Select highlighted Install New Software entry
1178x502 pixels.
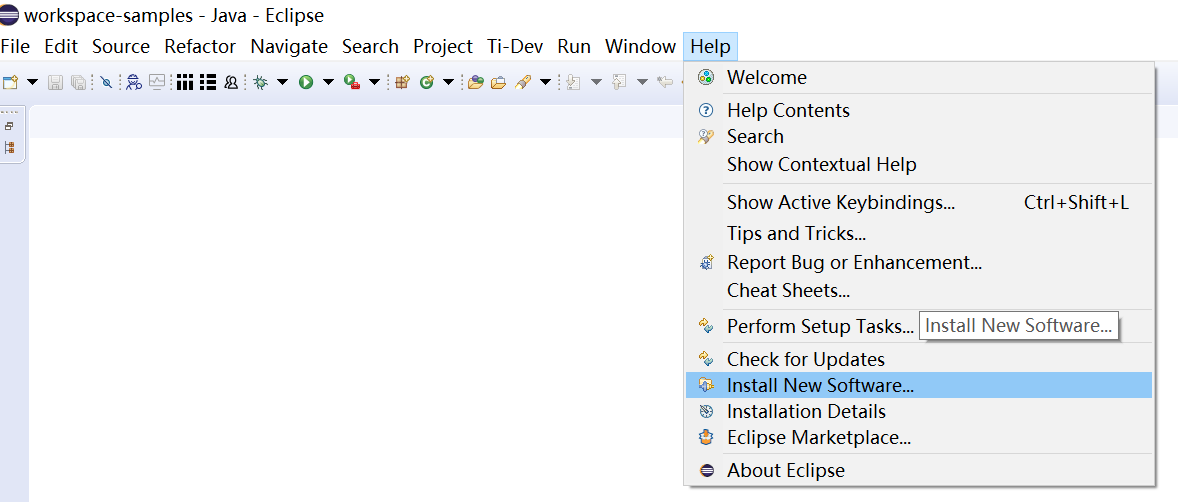920,386
